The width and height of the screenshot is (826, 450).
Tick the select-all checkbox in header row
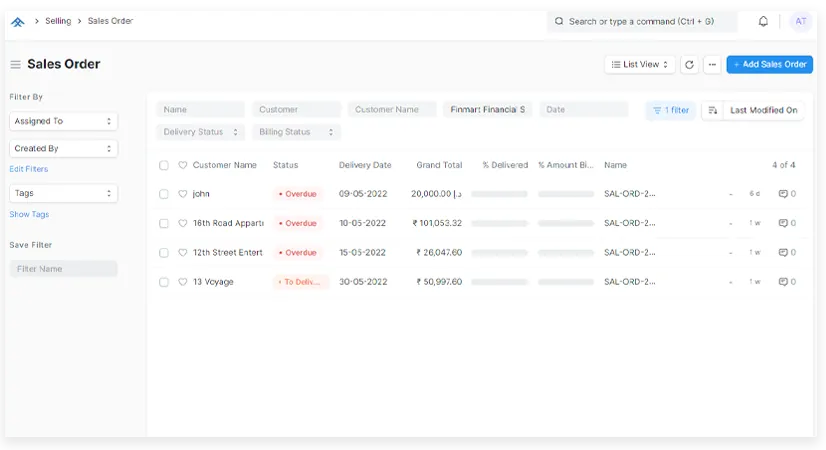pyautogui.click(x=164, y=165)
